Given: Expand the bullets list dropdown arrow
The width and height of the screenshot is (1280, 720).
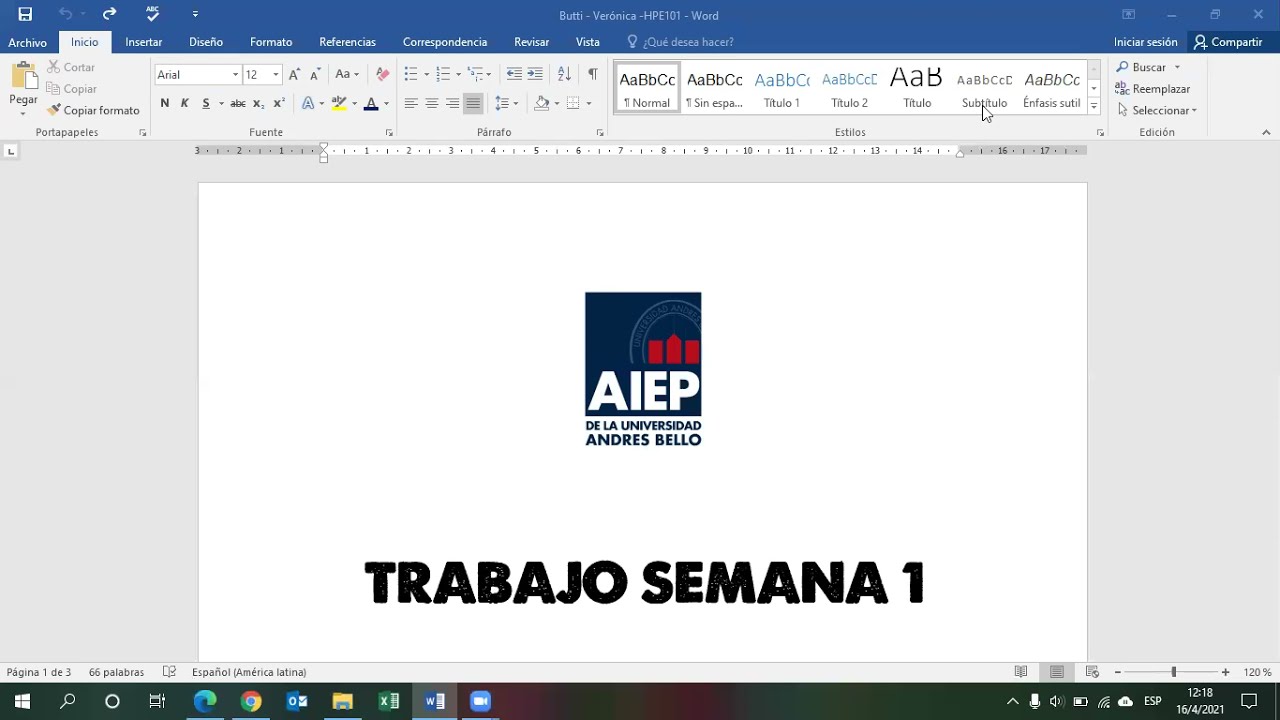Looking at the screenshot, I should coord(427,75).
